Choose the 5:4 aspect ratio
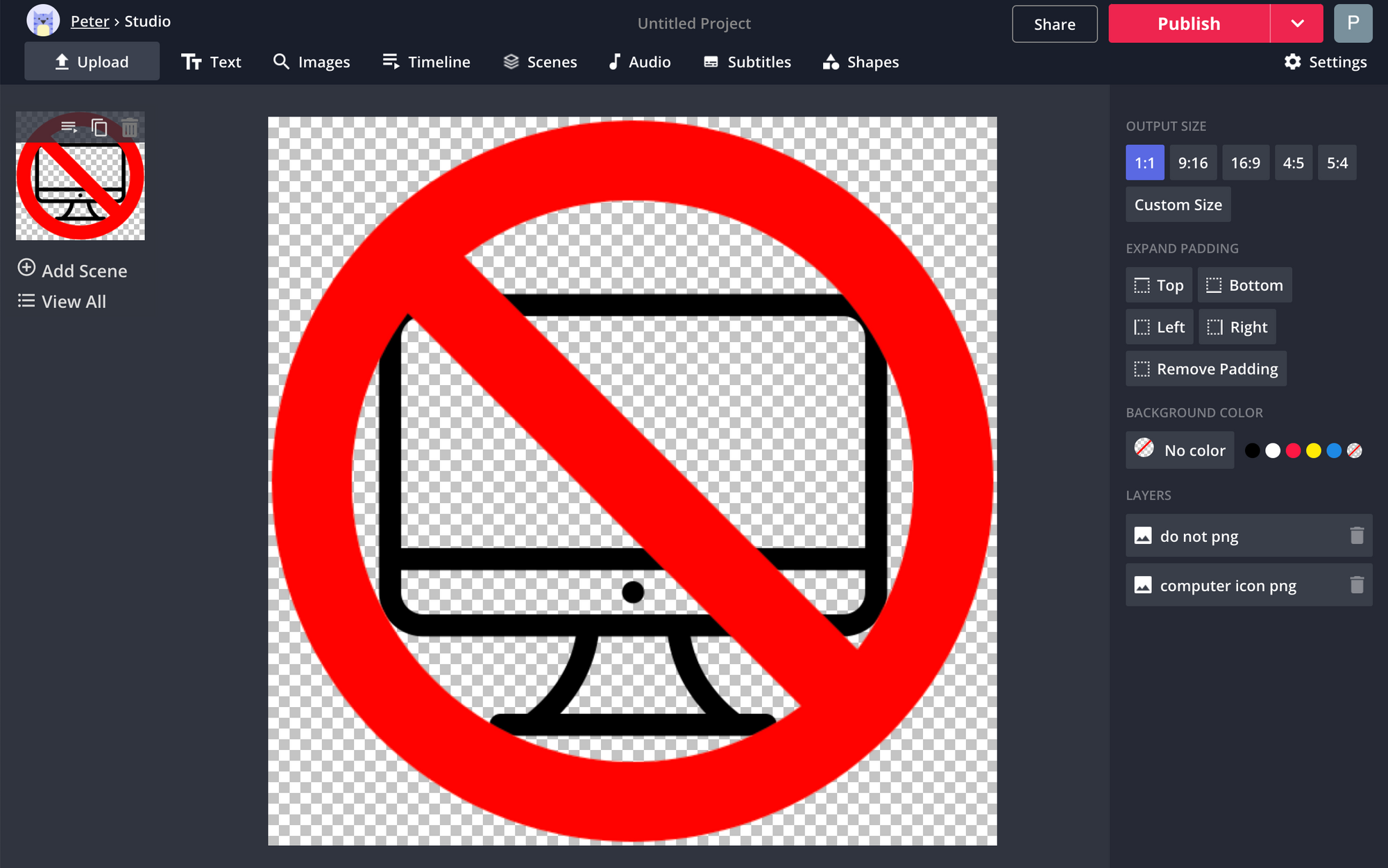Image resolution: width=1388 pixels, height=868 pixels. tap(1337, 163)
